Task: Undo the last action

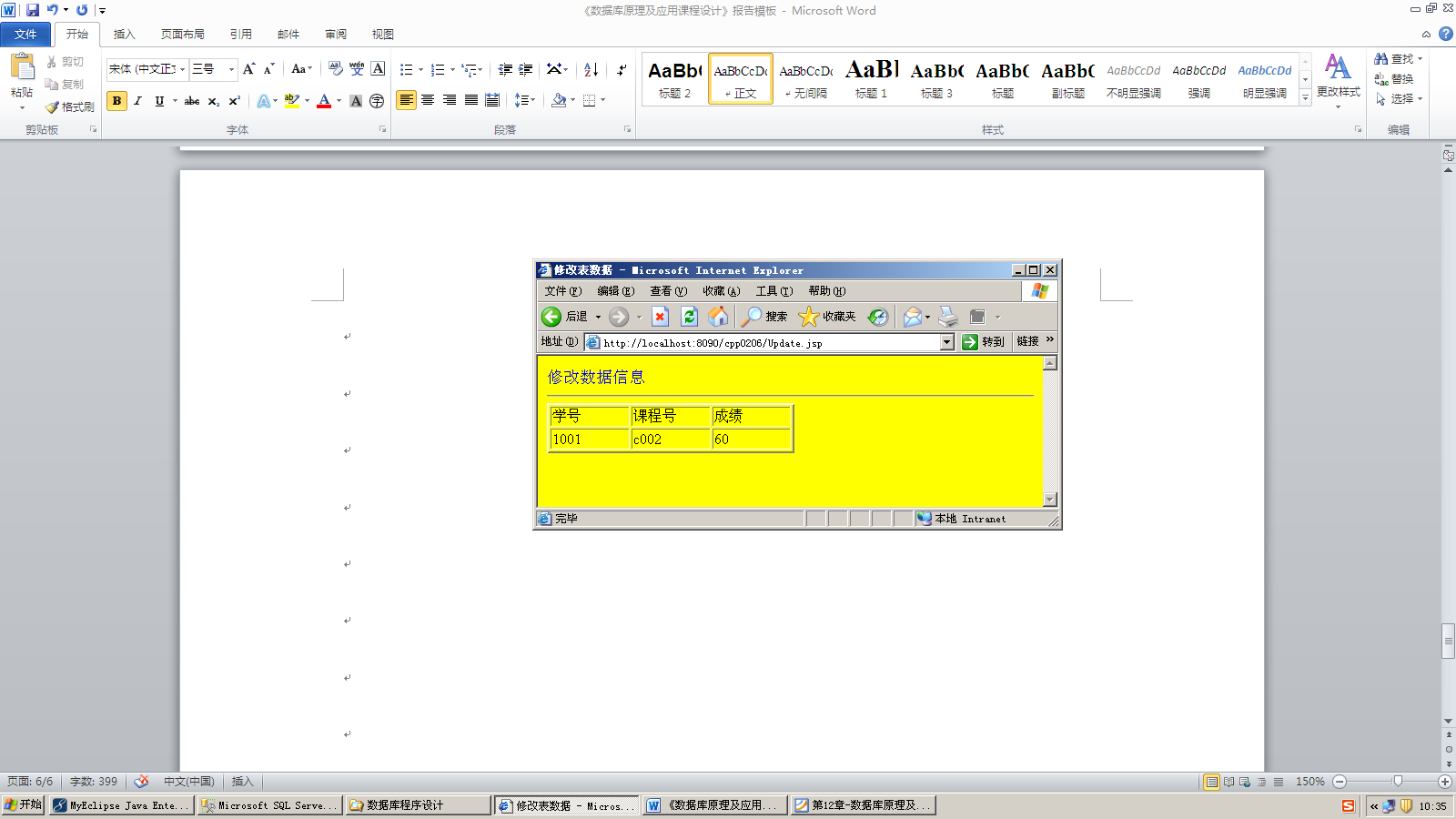Action: [53, 10]
